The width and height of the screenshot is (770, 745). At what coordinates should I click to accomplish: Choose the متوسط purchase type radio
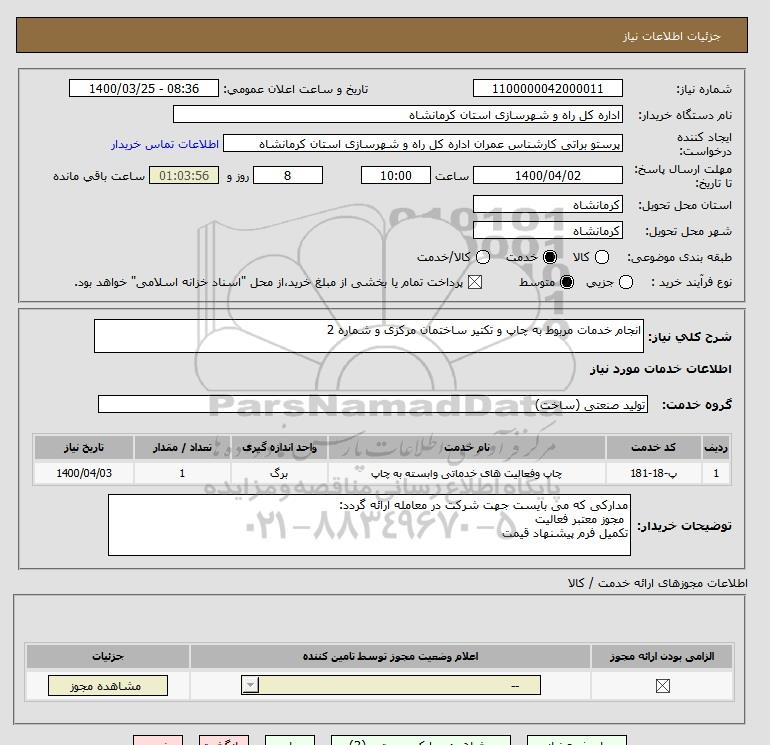tap(567, 282)
